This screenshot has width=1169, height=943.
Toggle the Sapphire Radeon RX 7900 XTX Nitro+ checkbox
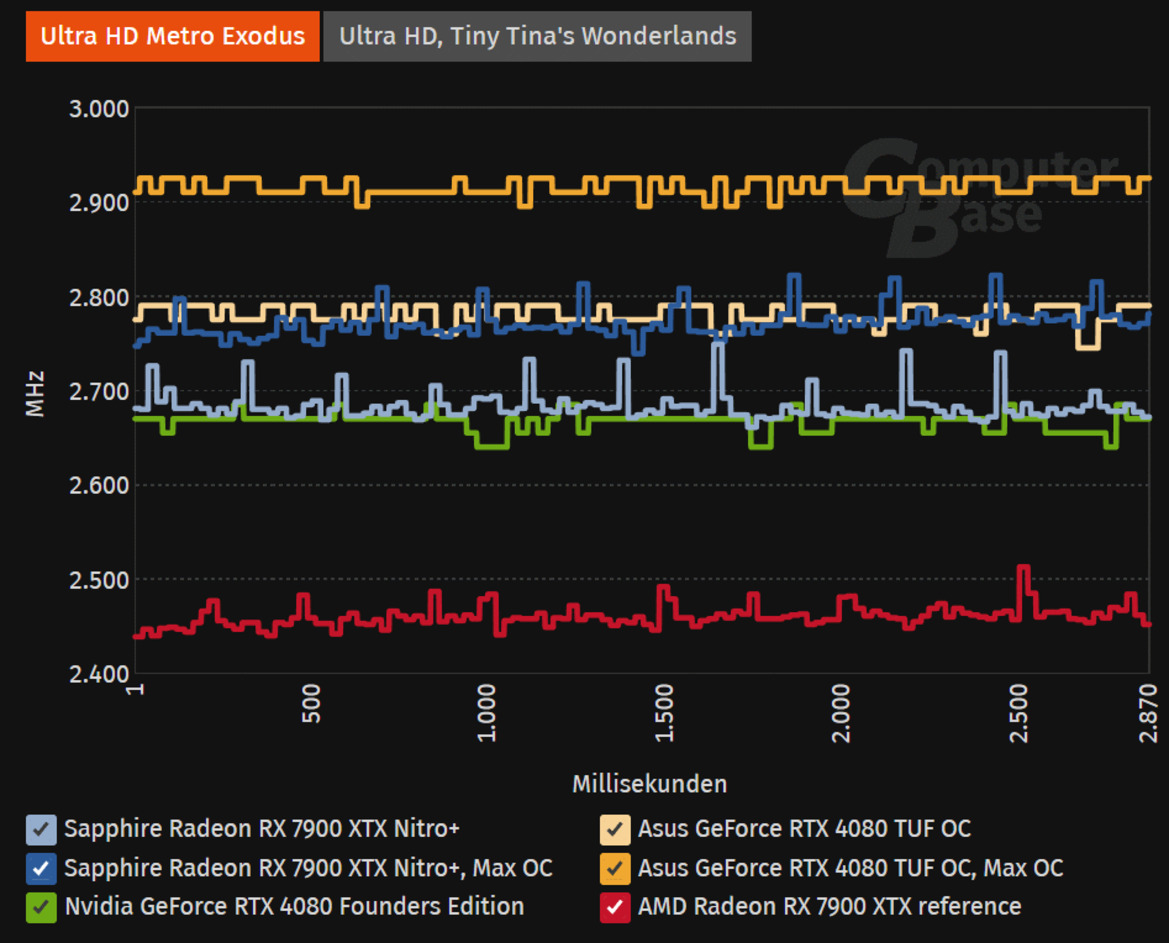tap(39, 829)
